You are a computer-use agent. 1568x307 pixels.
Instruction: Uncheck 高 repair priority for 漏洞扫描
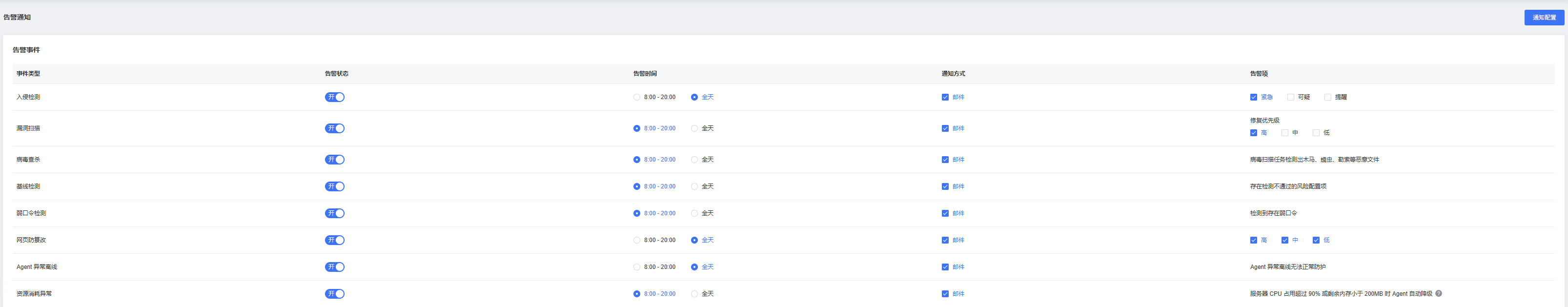1254,133
